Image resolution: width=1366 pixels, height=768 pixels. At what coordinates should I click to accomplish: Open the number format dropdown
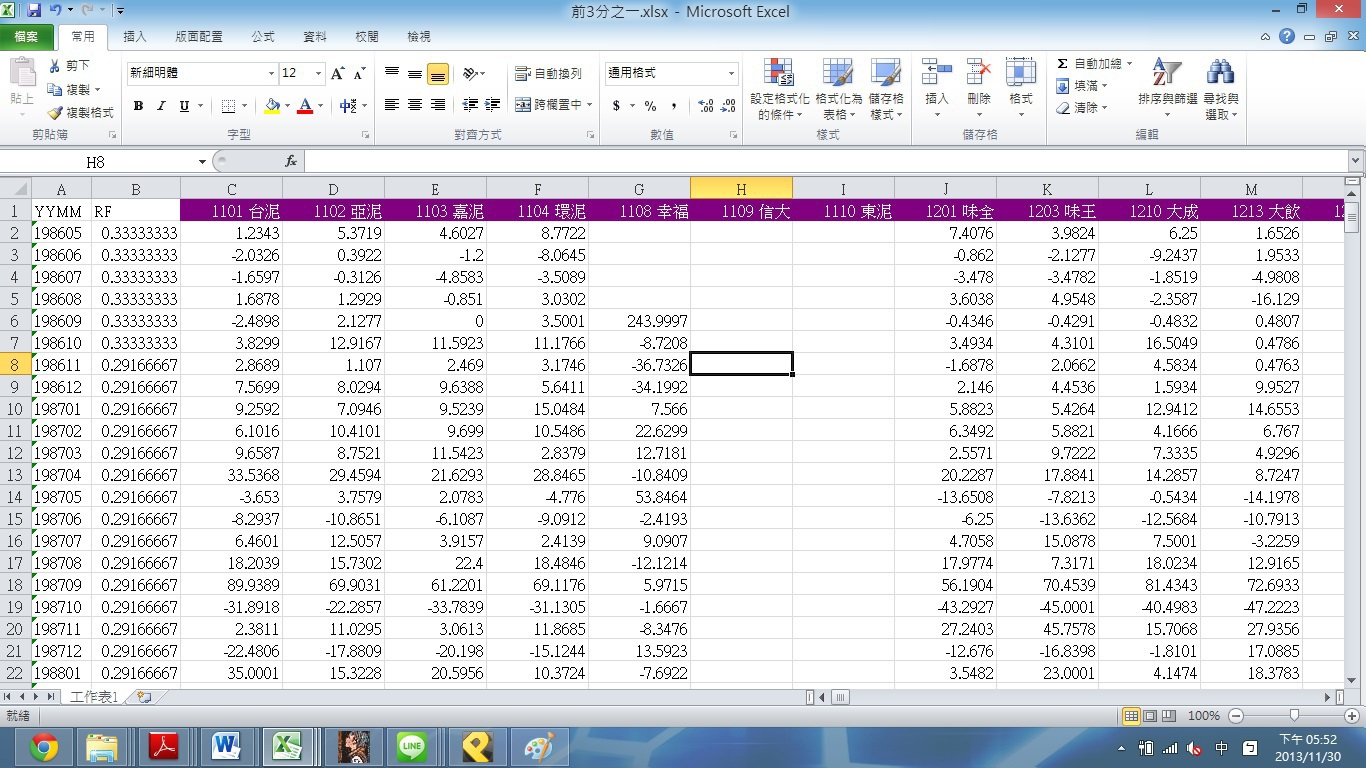point(731,74)
